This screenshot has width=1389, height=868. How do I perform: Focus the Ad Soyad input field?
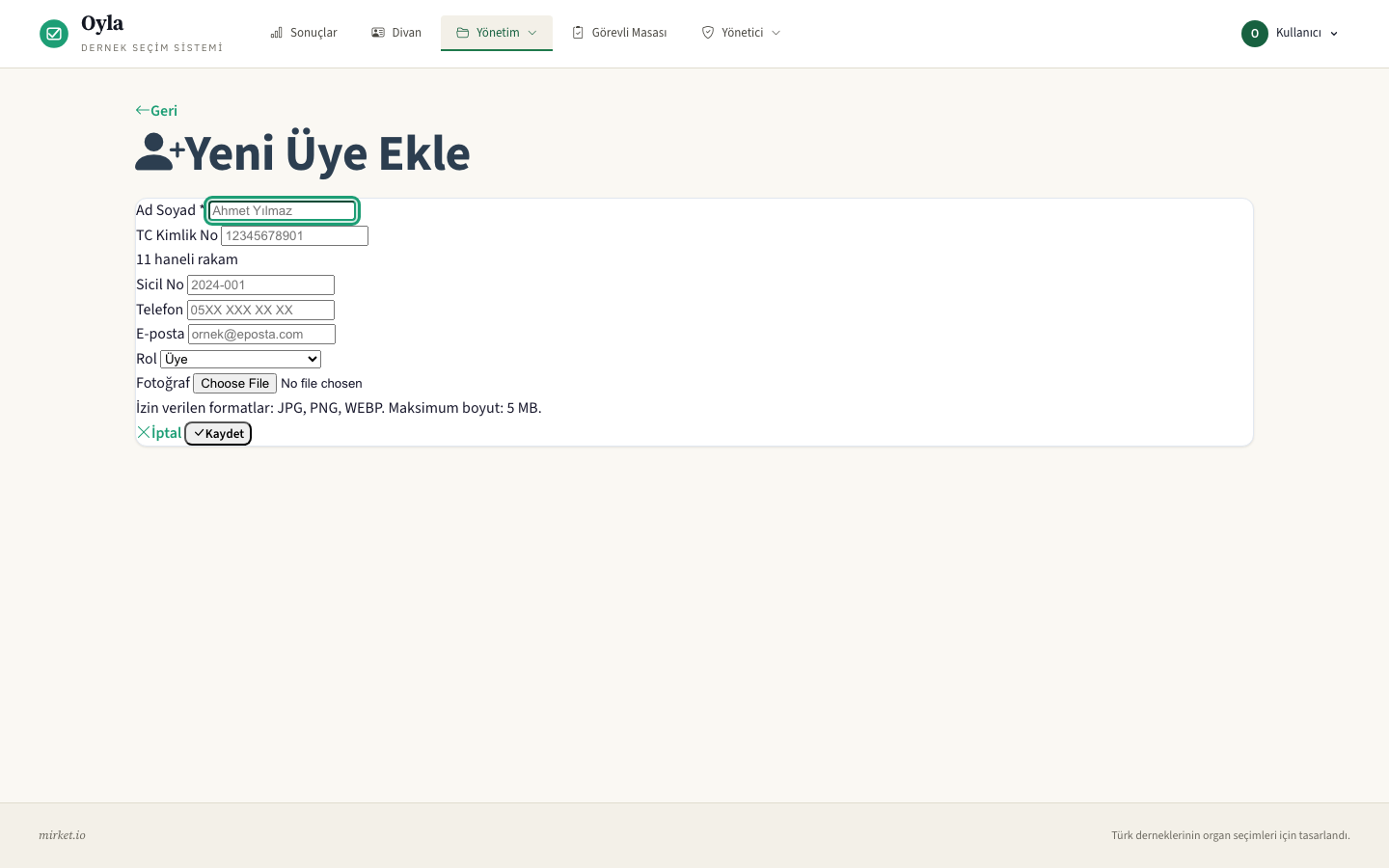pyautogui.click(x=282, y=210)
